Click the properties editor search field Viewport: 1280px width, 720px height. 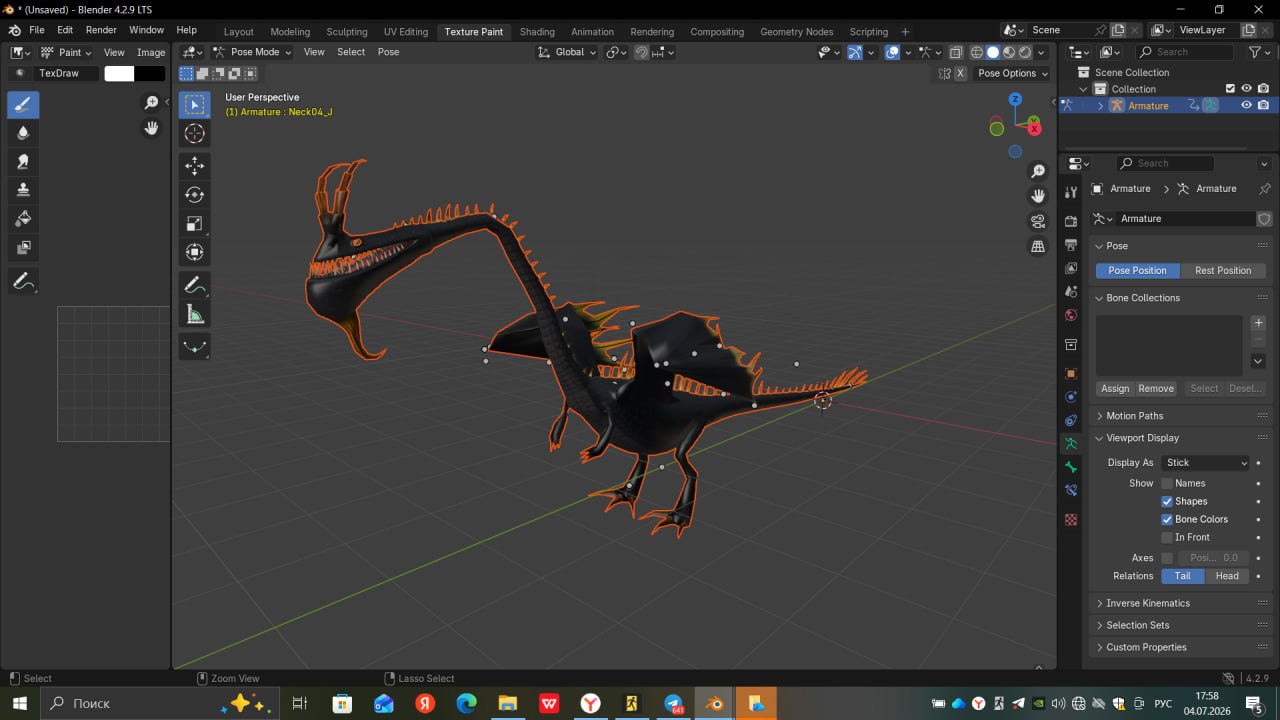(1165, 163)
